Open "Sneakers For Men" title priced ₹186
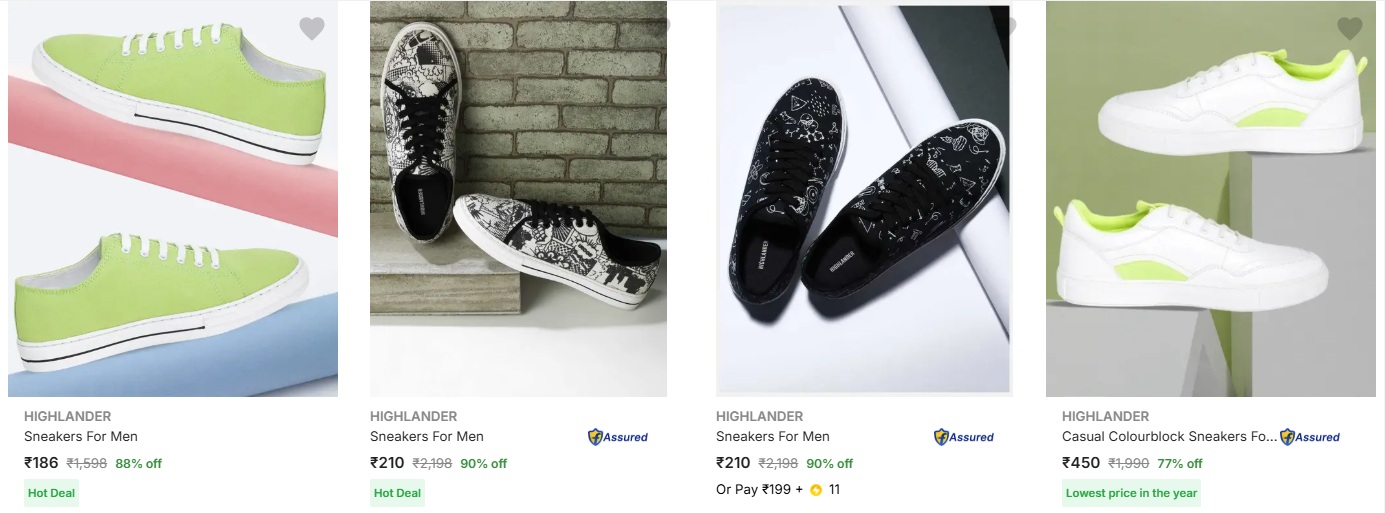1385x513 pixels. (x=81, y=436)
